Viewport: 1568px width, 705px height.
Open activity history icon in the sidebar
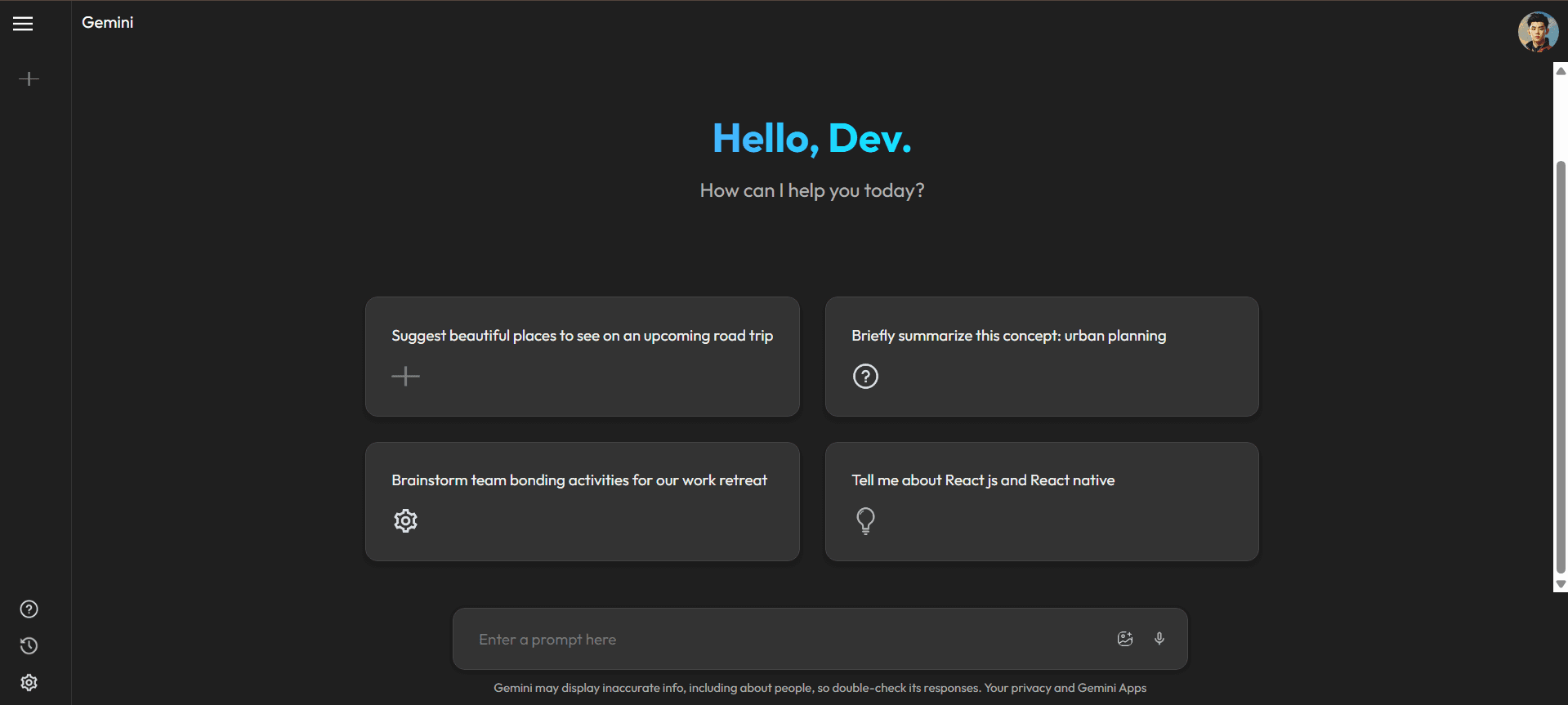(x=29, y=646)
